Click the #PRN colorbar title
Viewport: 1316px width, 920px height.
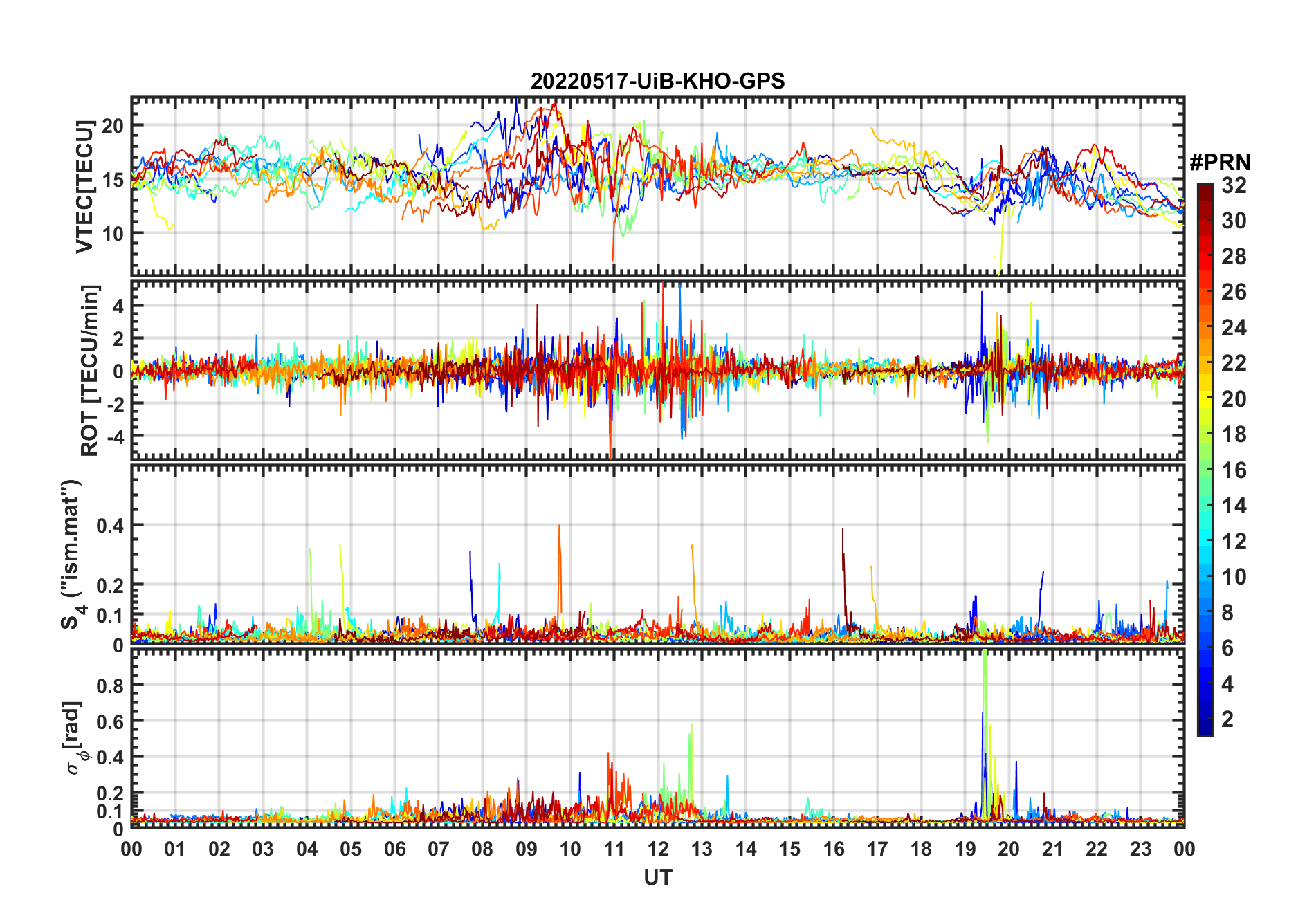[1220, 163]
